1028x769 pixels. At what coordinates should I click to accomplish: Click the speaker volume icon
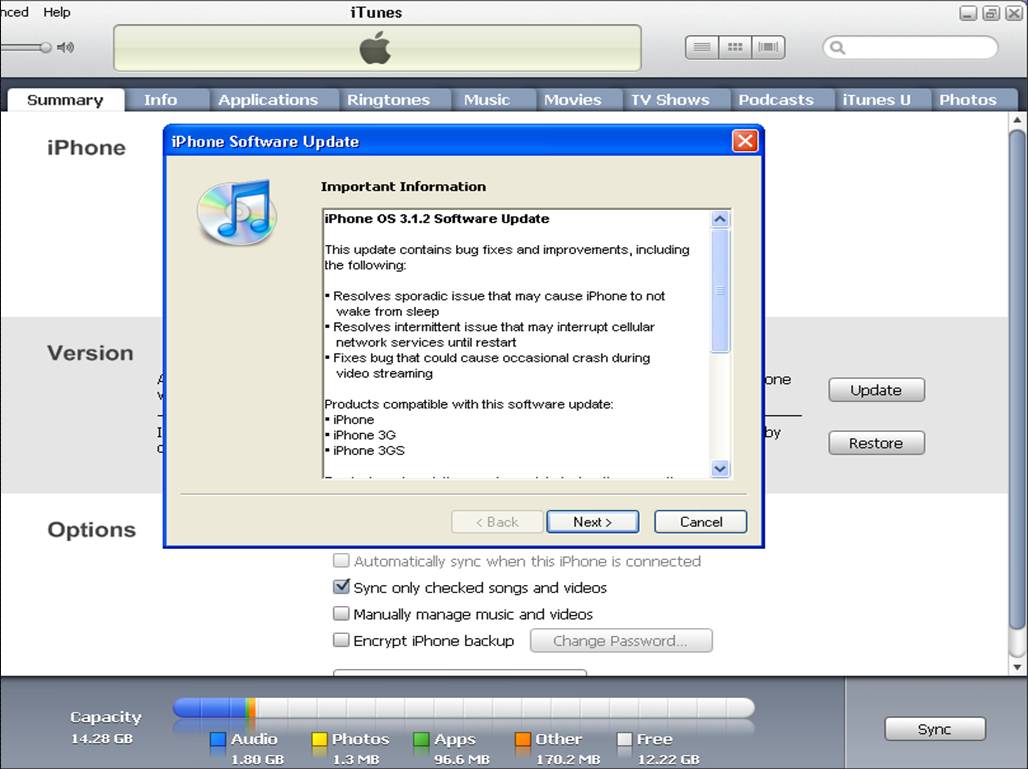(66, 47)
